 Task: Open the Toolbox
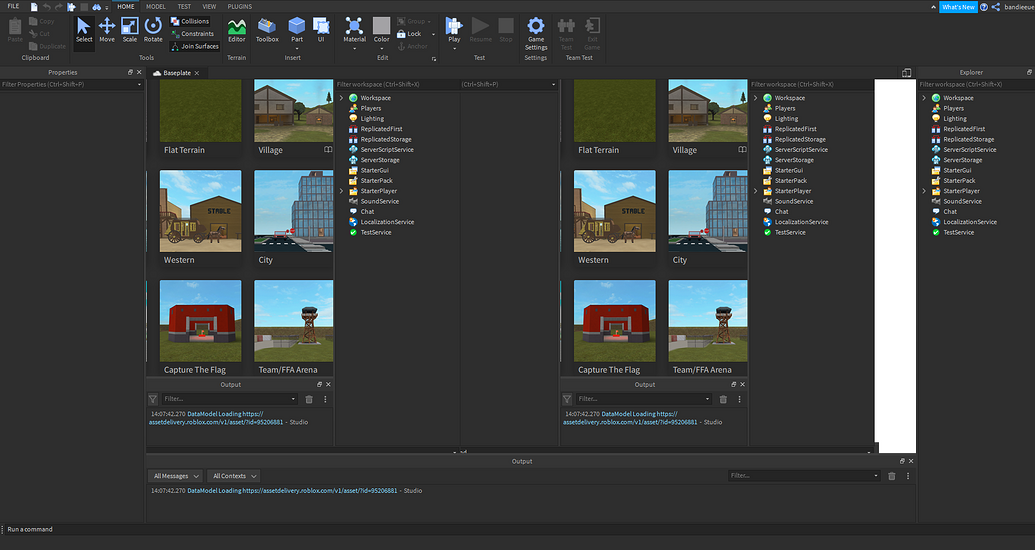click(x=267, y=30)
